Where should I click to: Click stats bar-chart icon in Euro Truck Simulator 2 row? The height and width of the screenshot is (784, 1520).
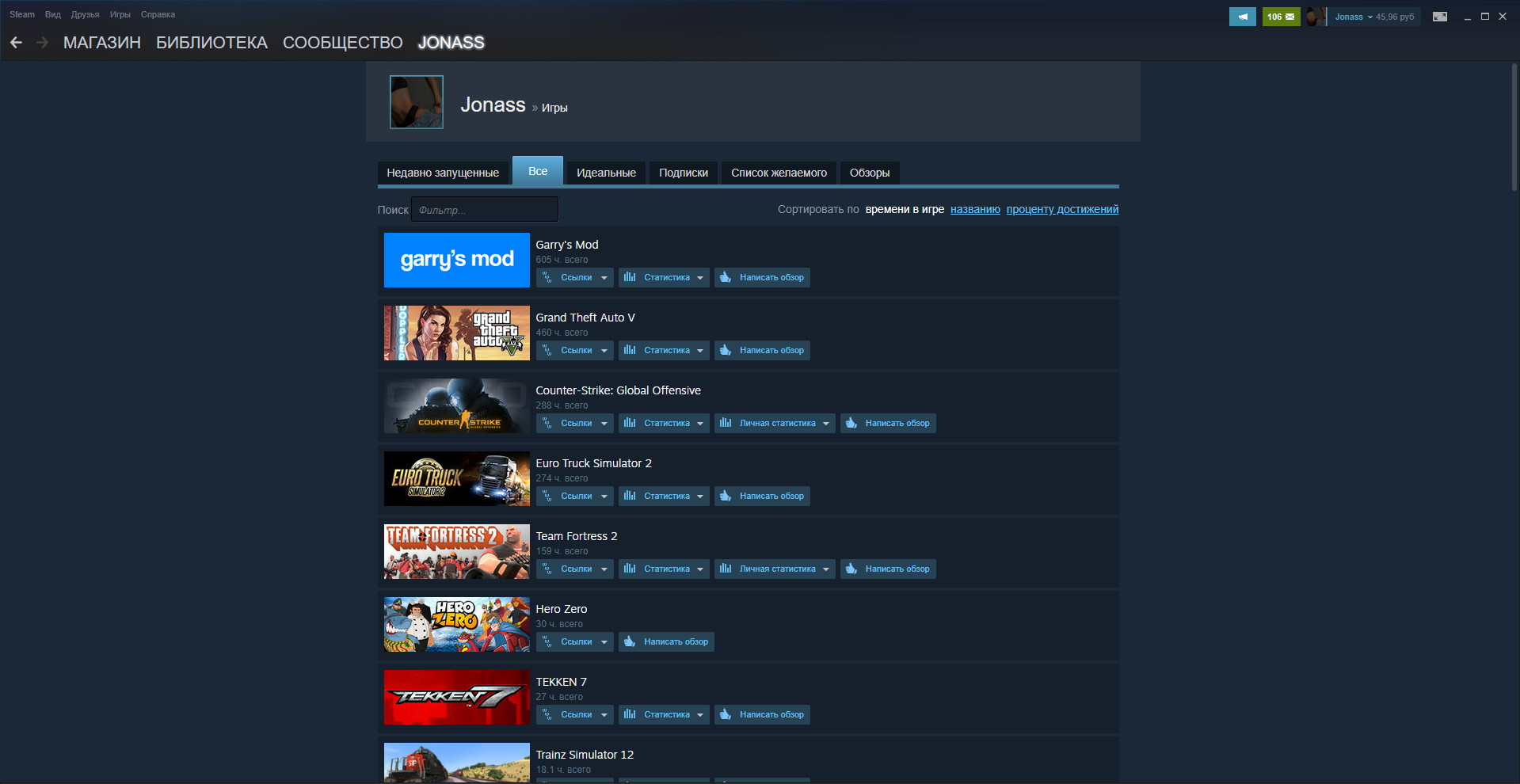(x=630, y=496)
